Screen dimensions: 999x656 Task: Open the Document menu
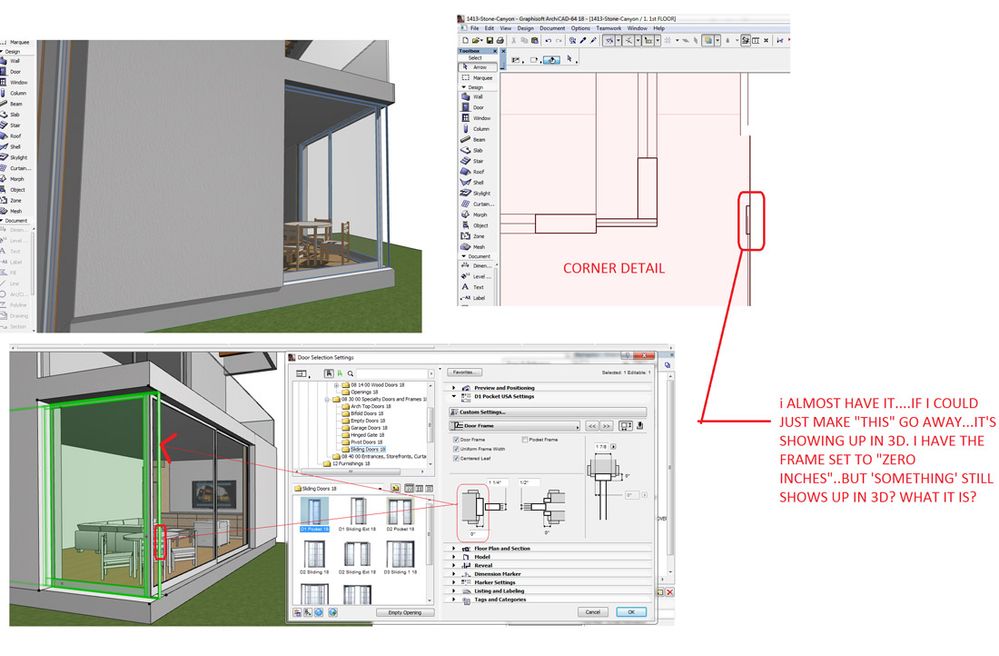coord(552,28)
